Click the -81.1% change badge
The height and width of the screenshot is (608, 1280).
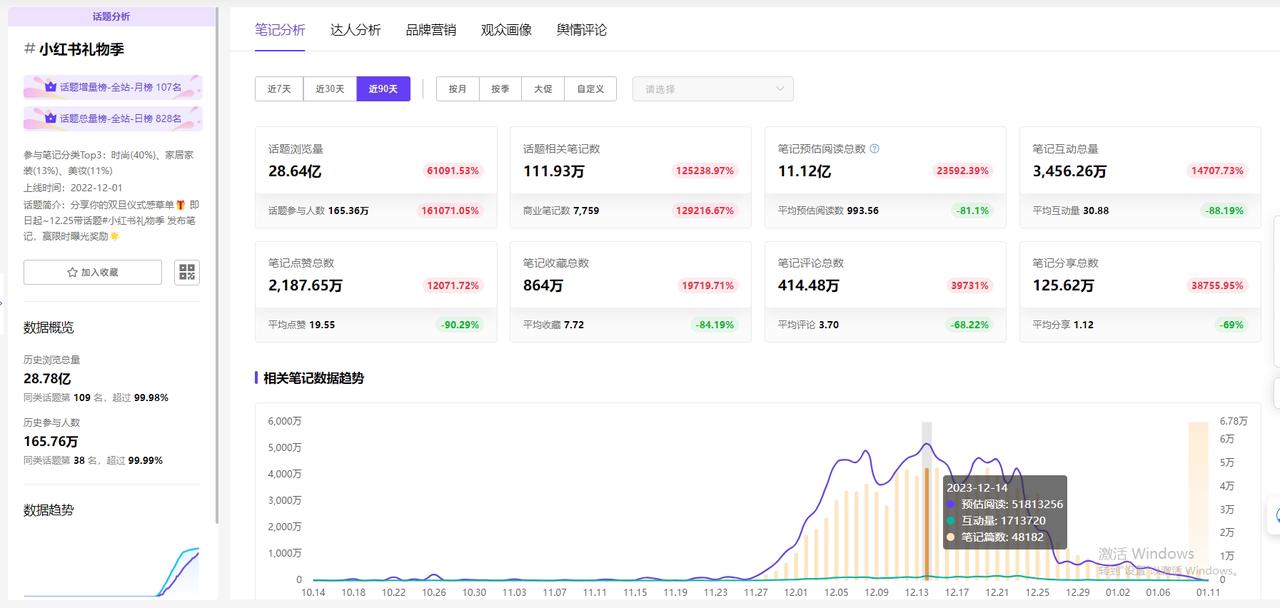coord(971,211)
